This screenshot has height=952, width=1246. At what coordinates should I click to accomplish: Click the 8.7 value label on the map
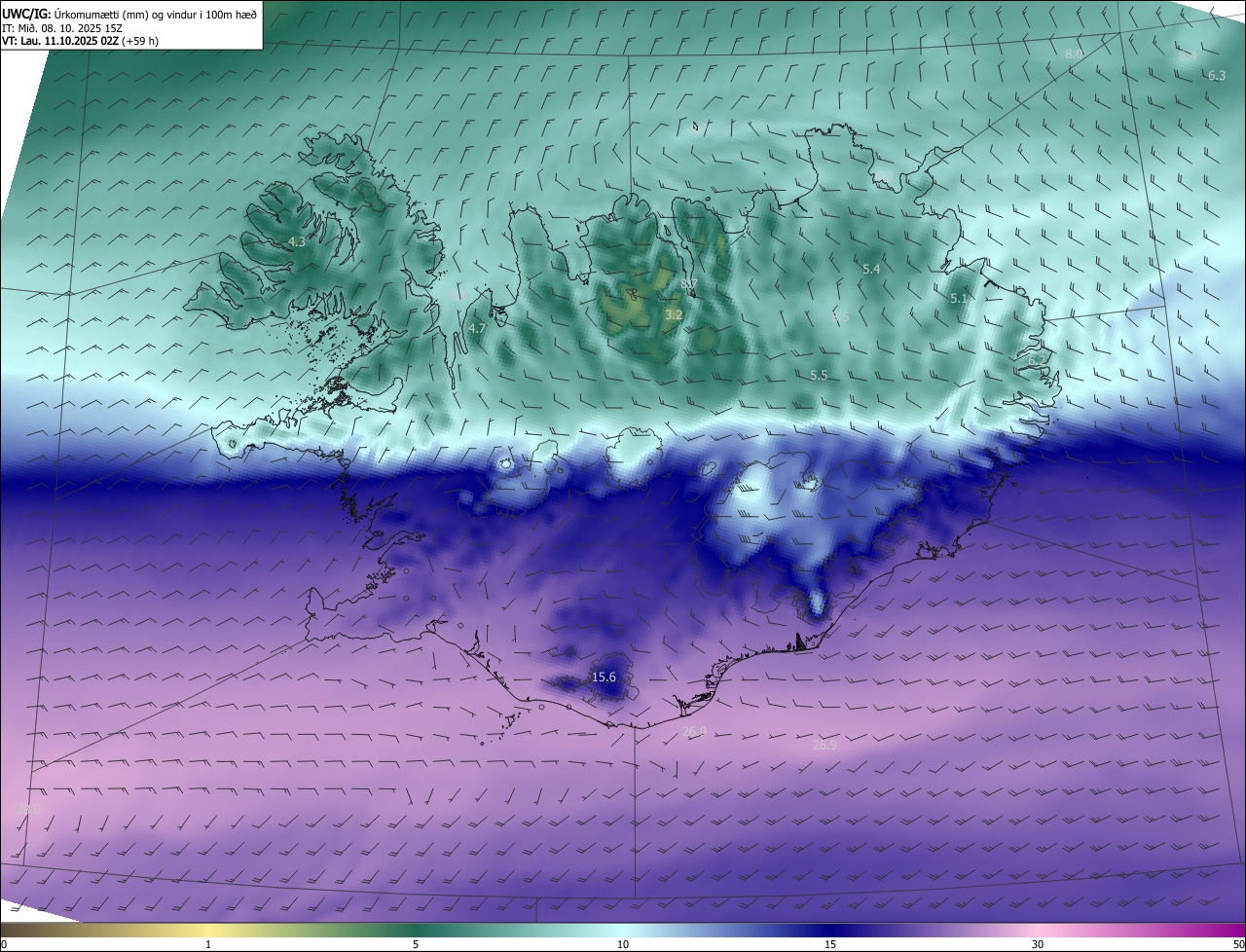click(689, 283)
